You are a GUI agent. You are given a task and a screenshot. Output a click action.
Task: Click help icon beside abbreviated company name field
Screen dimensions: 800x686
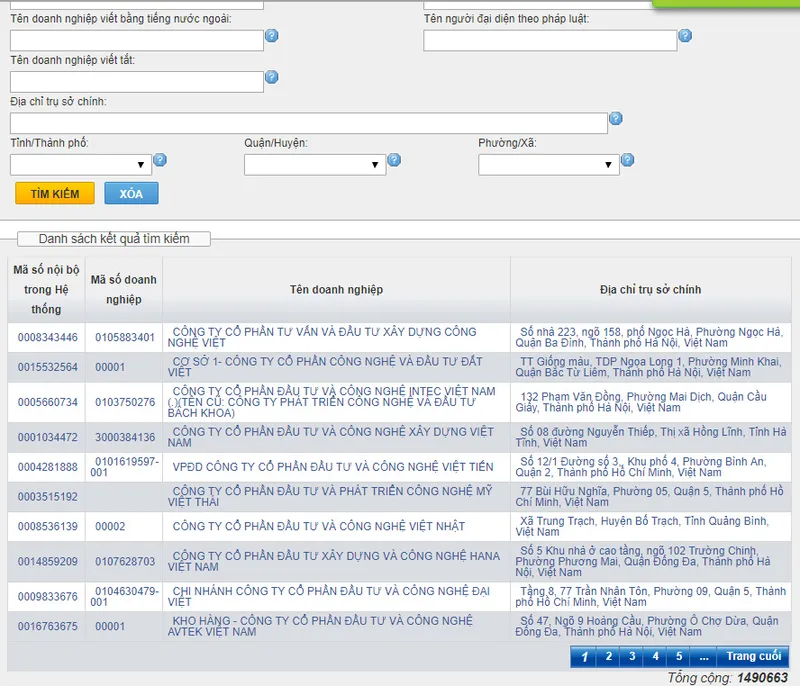click(x=271, y=77)
